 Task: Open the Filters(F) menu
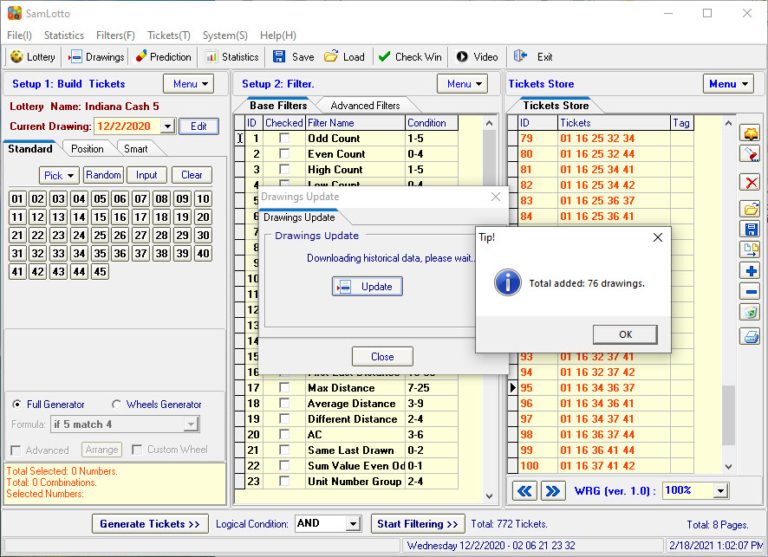[x=116, y=35]
